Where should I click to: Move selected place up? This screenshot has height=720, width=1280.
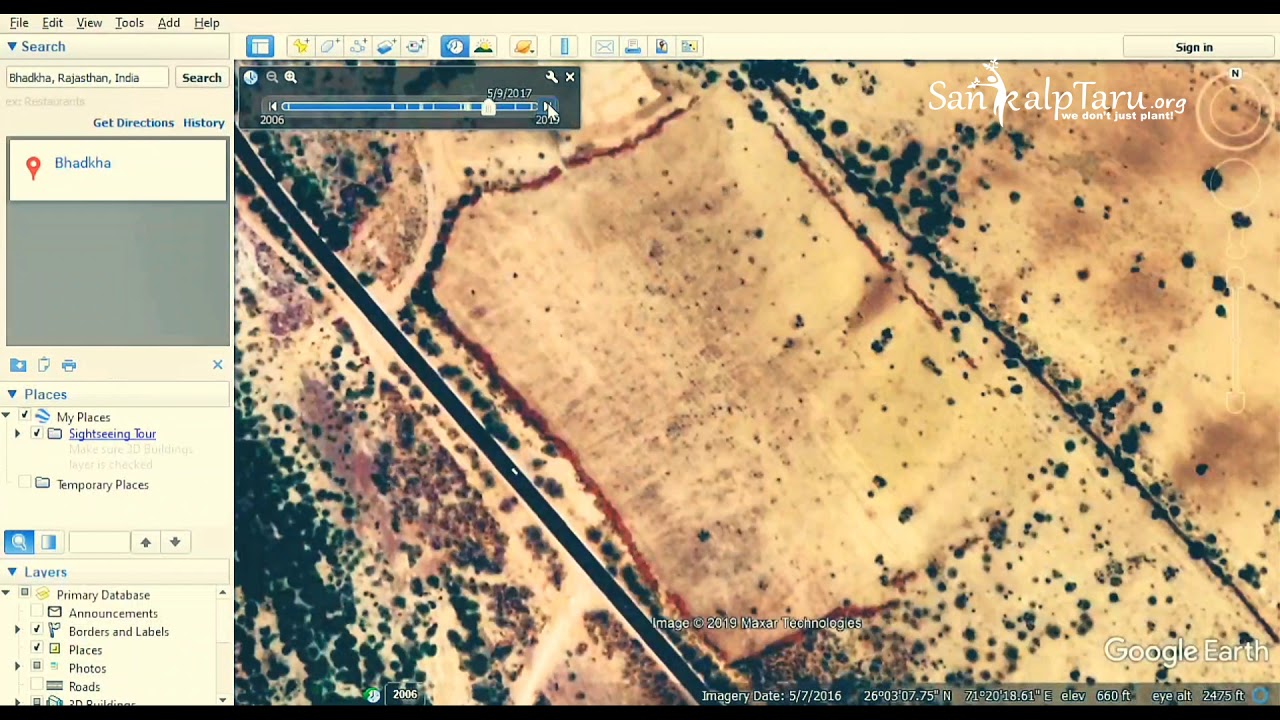146,542
